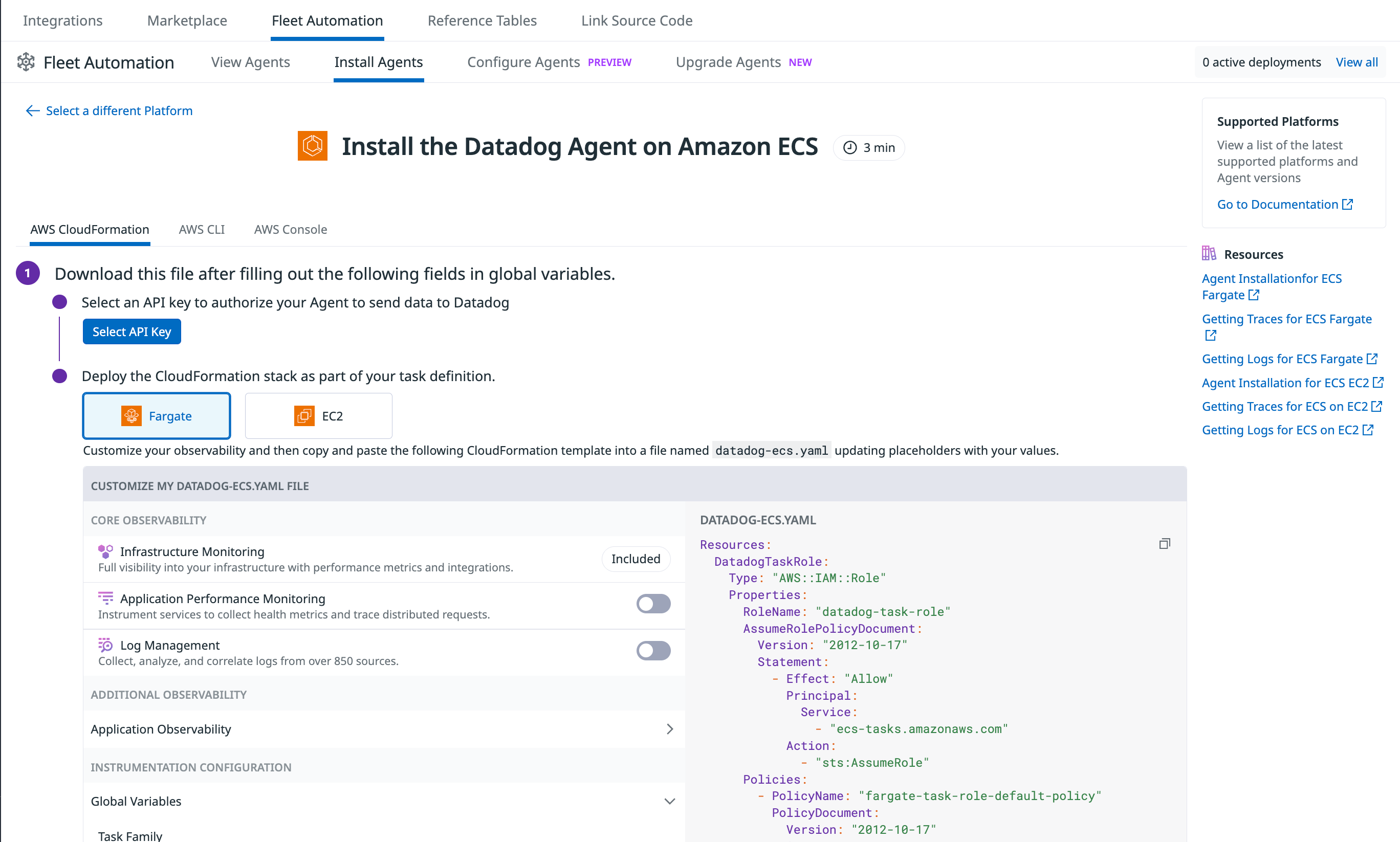Choose the Fargate launch type card
1400x842 pixels.
(157, 416)
